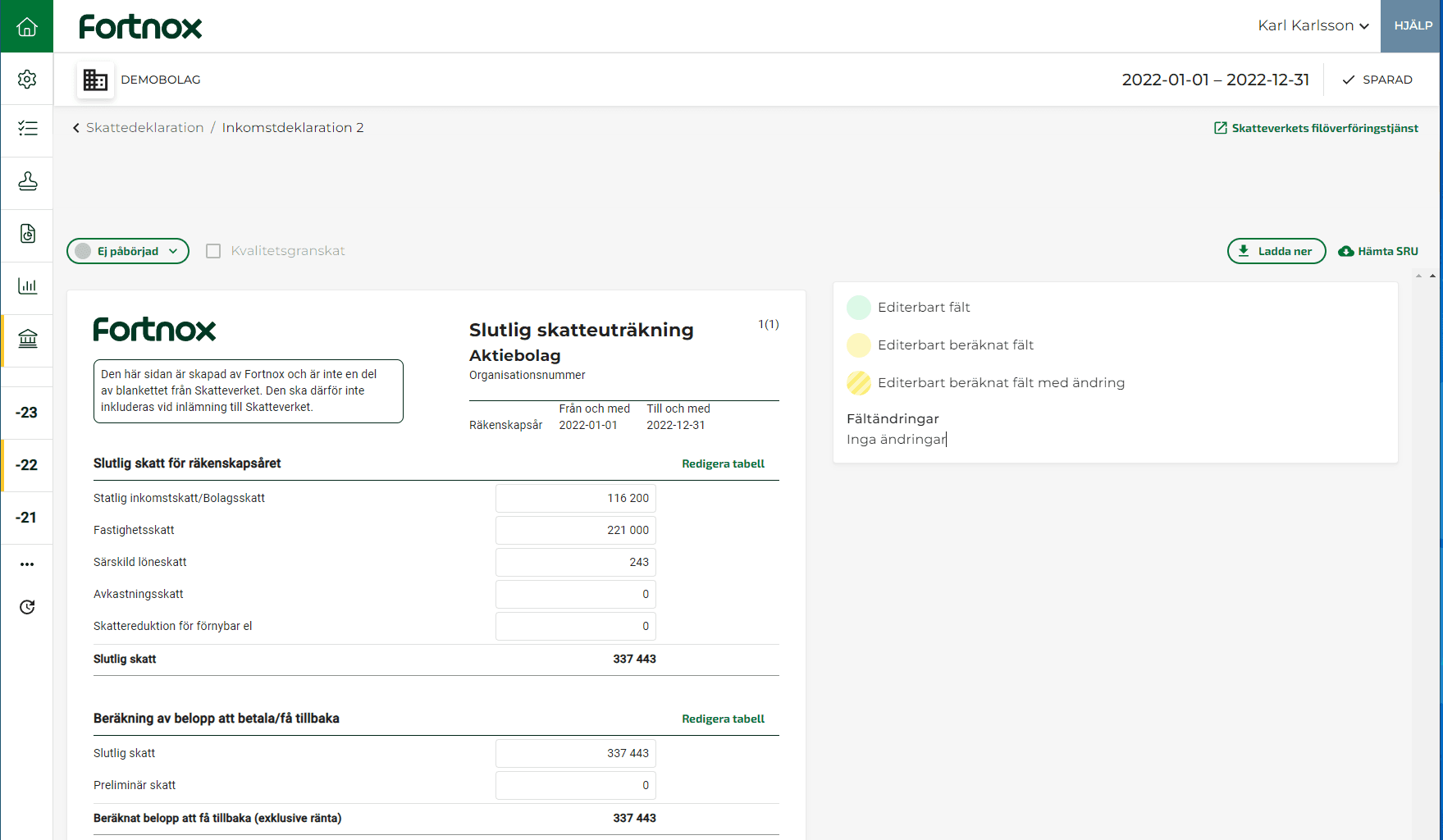
Task: Open the stamp icon in sidebar
Action: [x=27, y=181]
